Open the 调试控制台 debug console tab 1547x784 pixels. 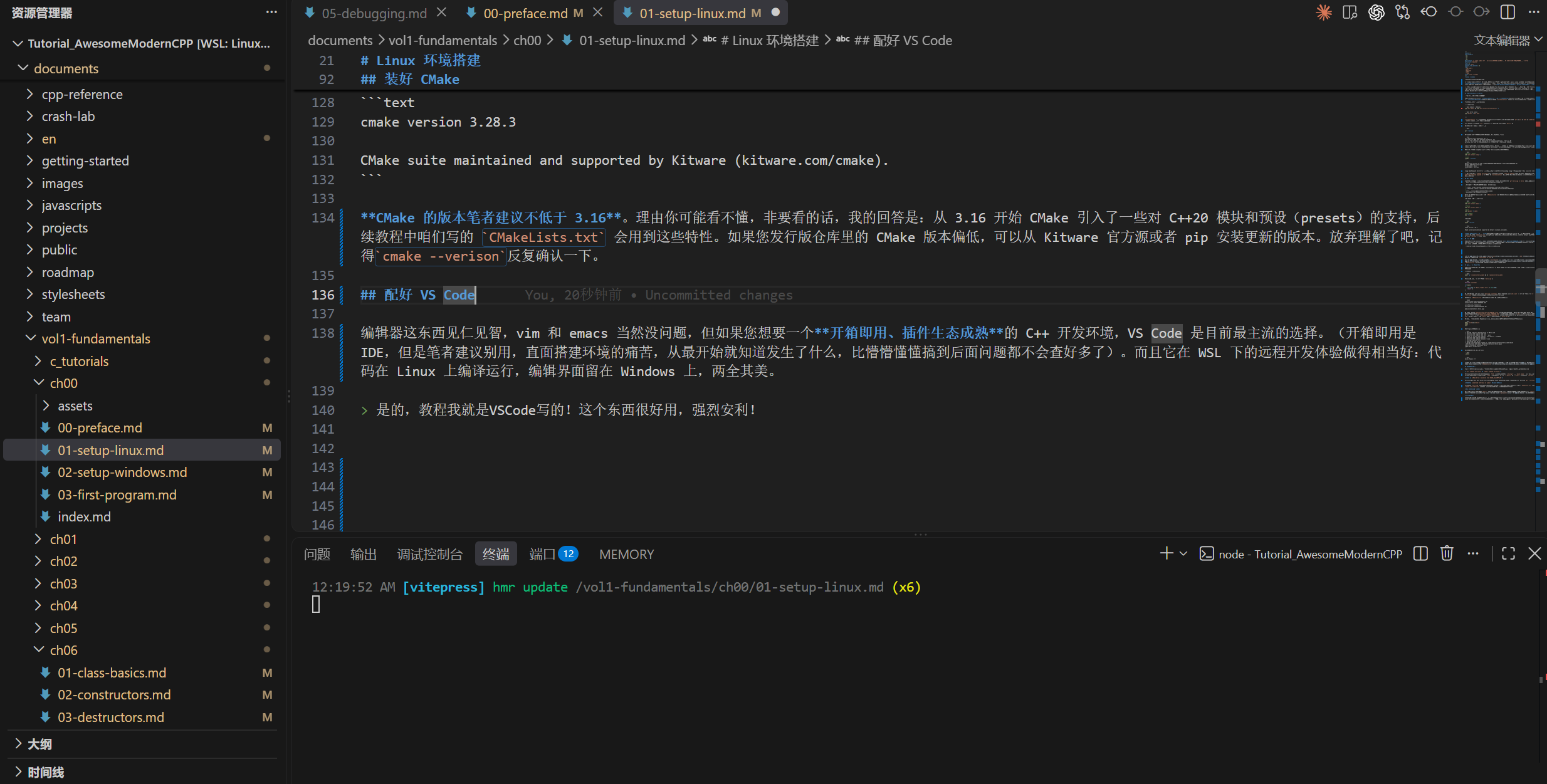(430, 555)
